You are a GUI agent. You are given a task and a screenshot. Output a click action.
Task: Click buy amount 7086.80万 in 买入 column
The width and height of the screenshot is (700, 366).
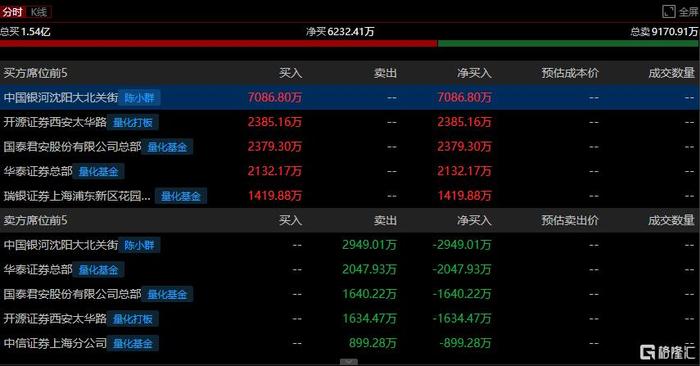tap(275, 97)
